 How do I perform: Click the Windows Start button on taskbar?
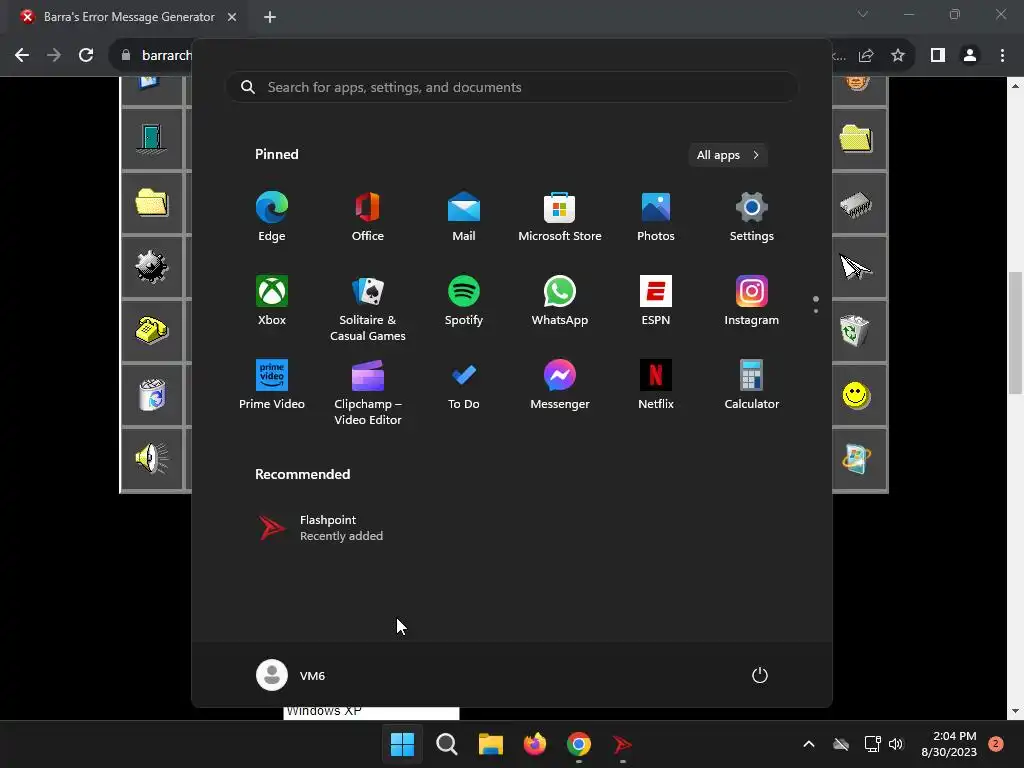402,744
